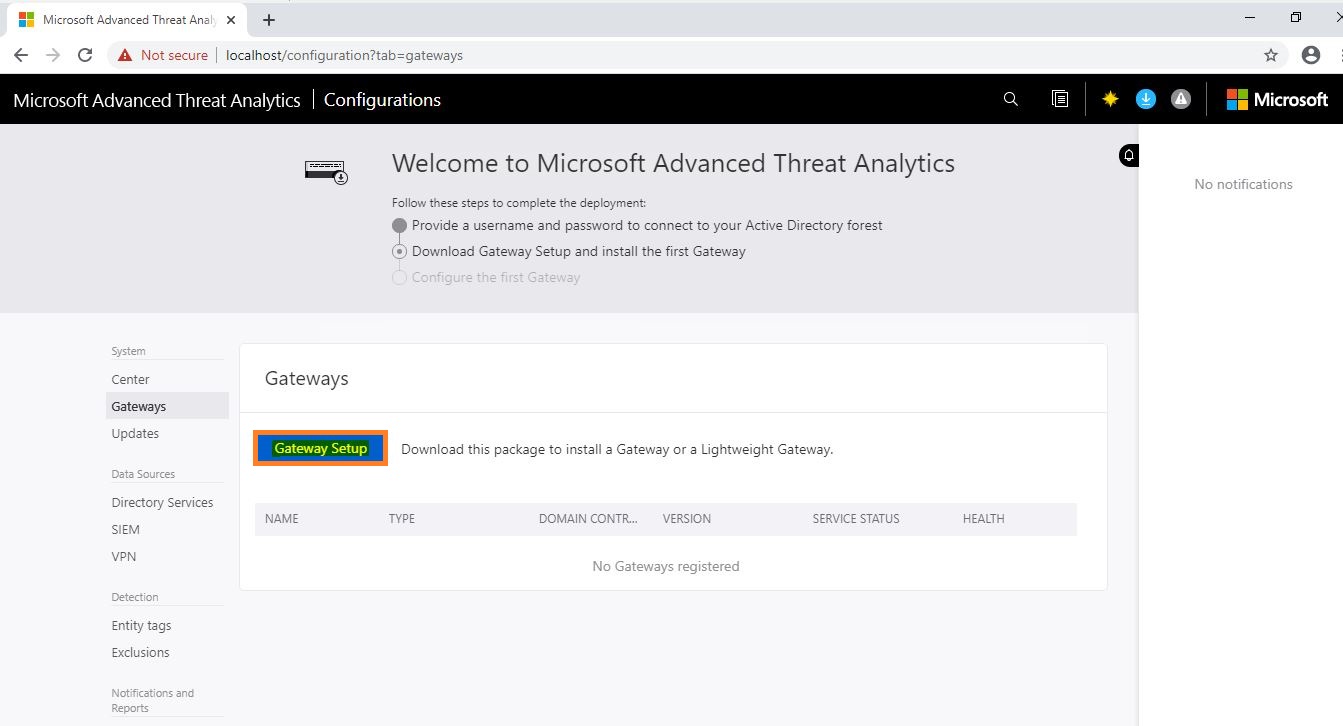Open Center in System sidebar
The image size is (1343, 726).
(x=131, y=380)
